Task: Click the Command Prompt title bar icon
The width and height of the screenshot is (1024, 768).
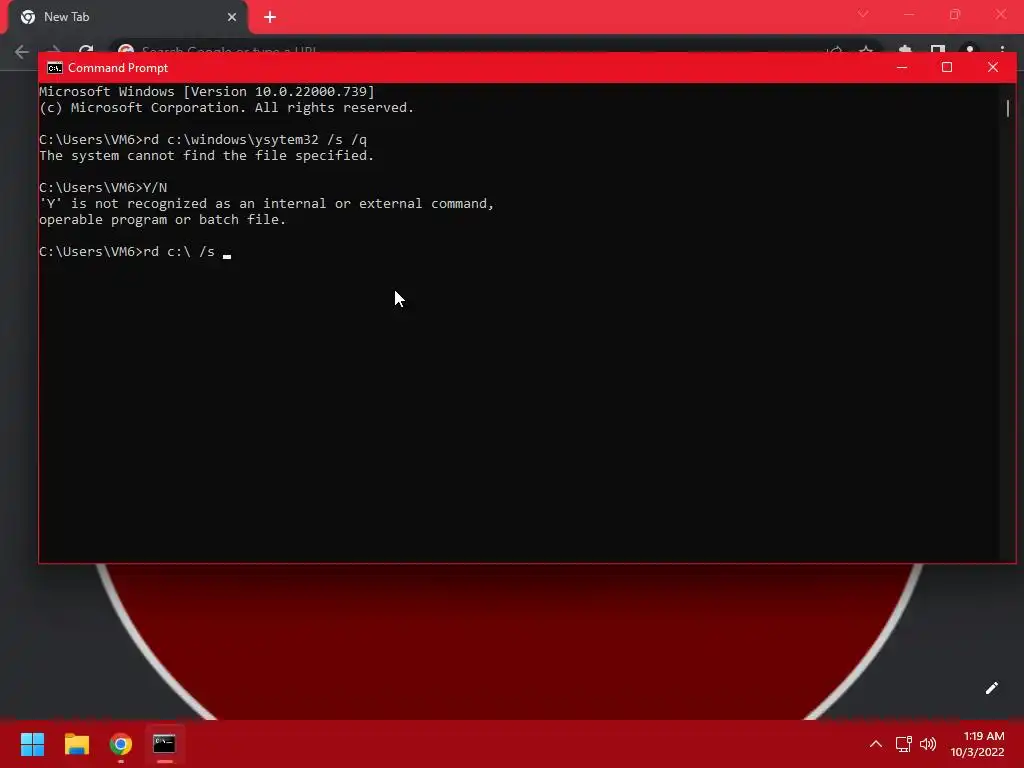Action: (55, 68)
